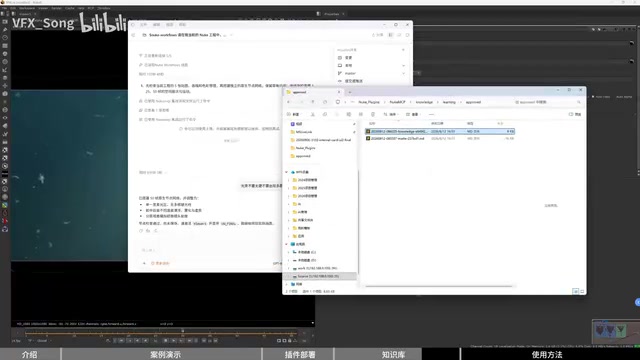Sort files by the Name column header

coord(372,123)
